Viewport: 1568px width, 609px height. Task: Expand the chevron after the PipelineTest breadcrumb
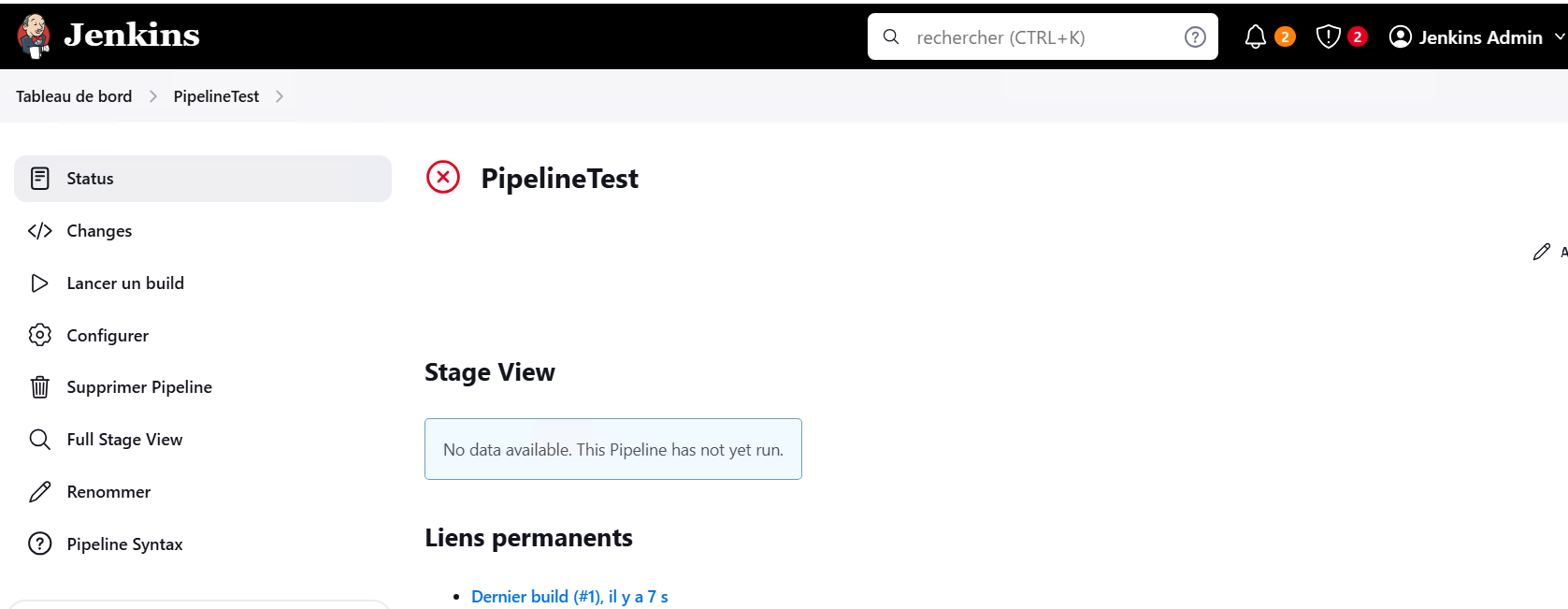[x=280, y=96]
